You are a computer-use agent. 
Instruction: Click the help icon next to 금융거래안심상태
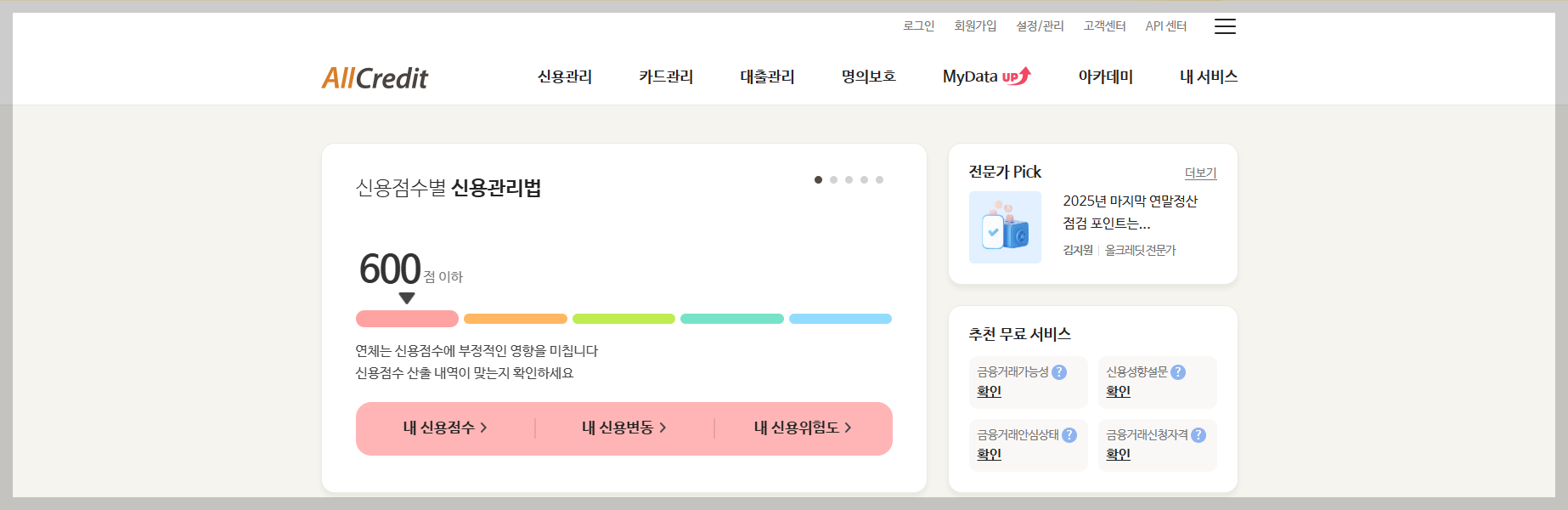click(x=1069, y=435)
